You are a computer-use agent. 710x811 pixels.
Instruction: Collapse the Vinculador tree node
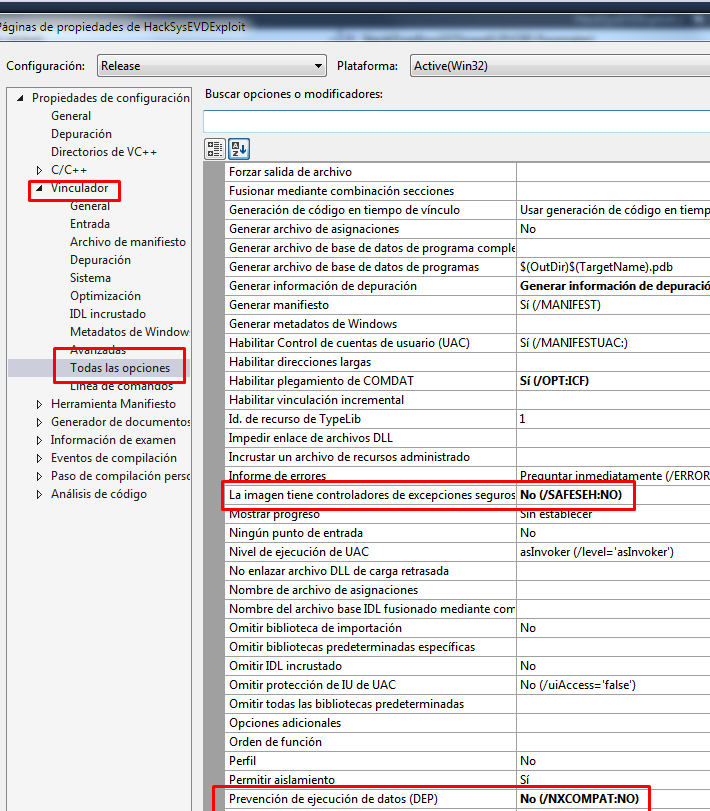pyautogui.click(x=39, y=188)
